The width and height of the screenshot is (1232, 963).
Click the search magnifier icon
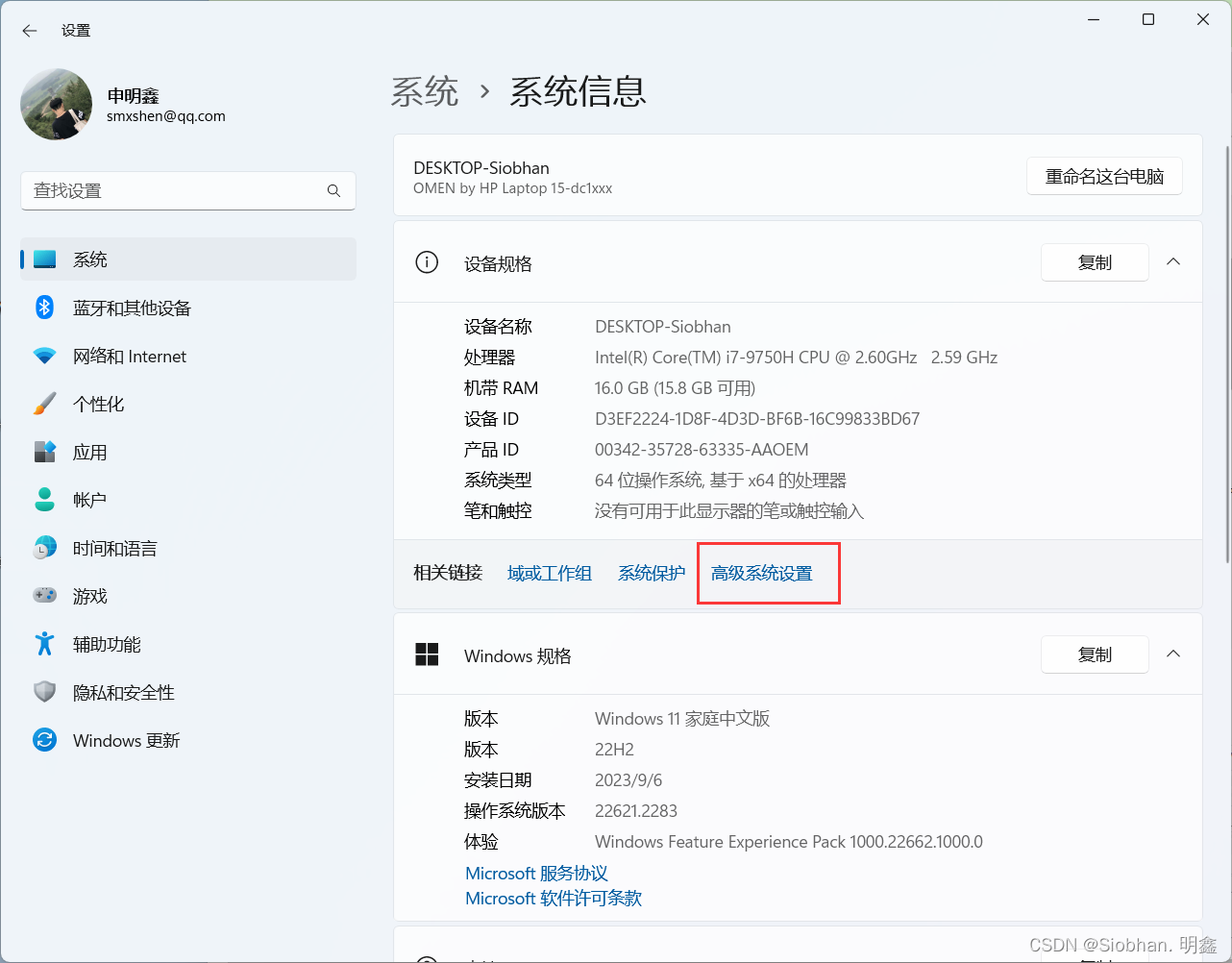click(333, 191)
